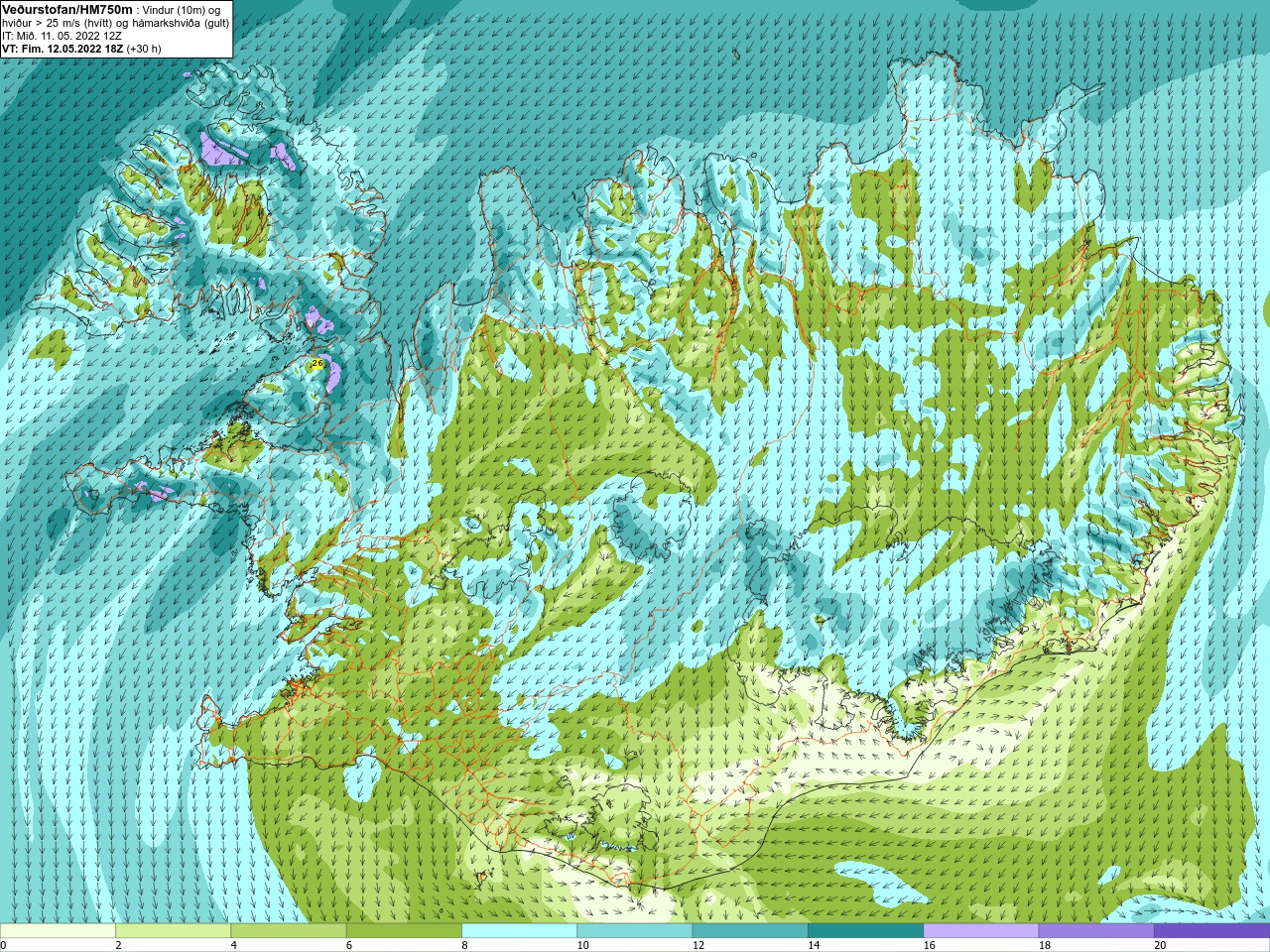Click the legend label 2
Viewport: 1270px width, 952px height.
tap(119, 945)
